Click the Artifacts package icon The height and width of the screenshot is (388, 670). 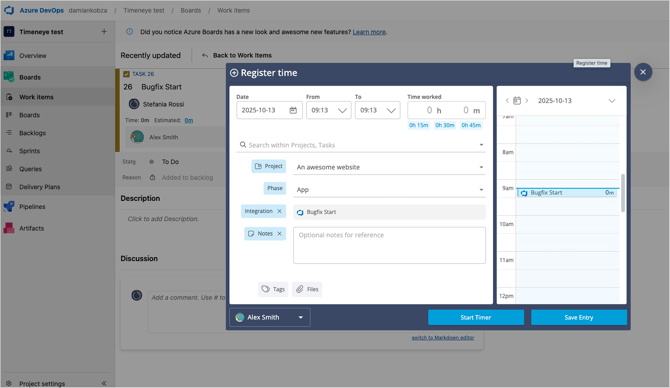click(x=9, y=228)
